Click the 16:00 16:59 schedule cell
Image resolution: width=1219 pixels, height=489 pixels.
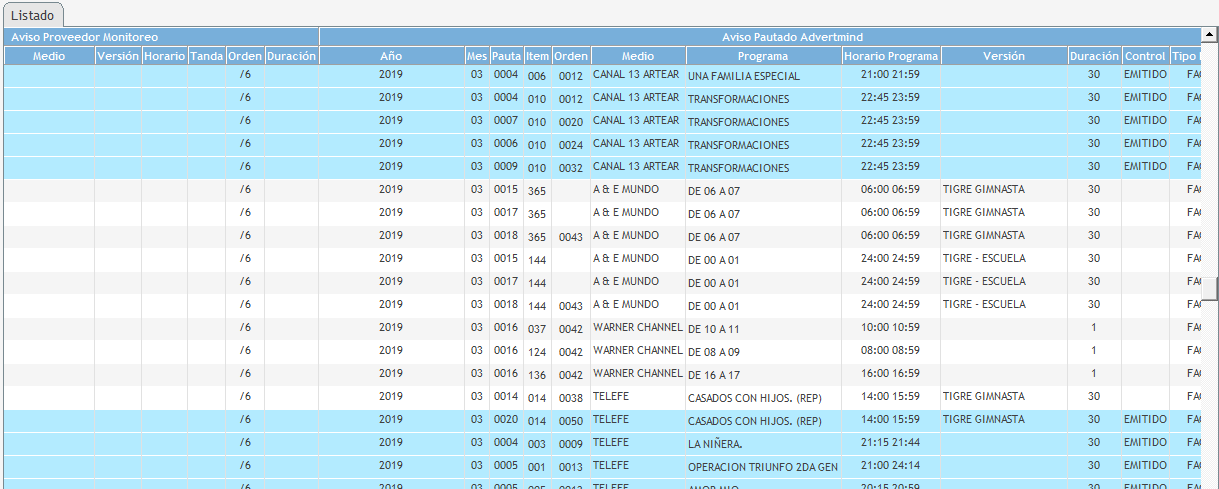click(x=890, y=374)
